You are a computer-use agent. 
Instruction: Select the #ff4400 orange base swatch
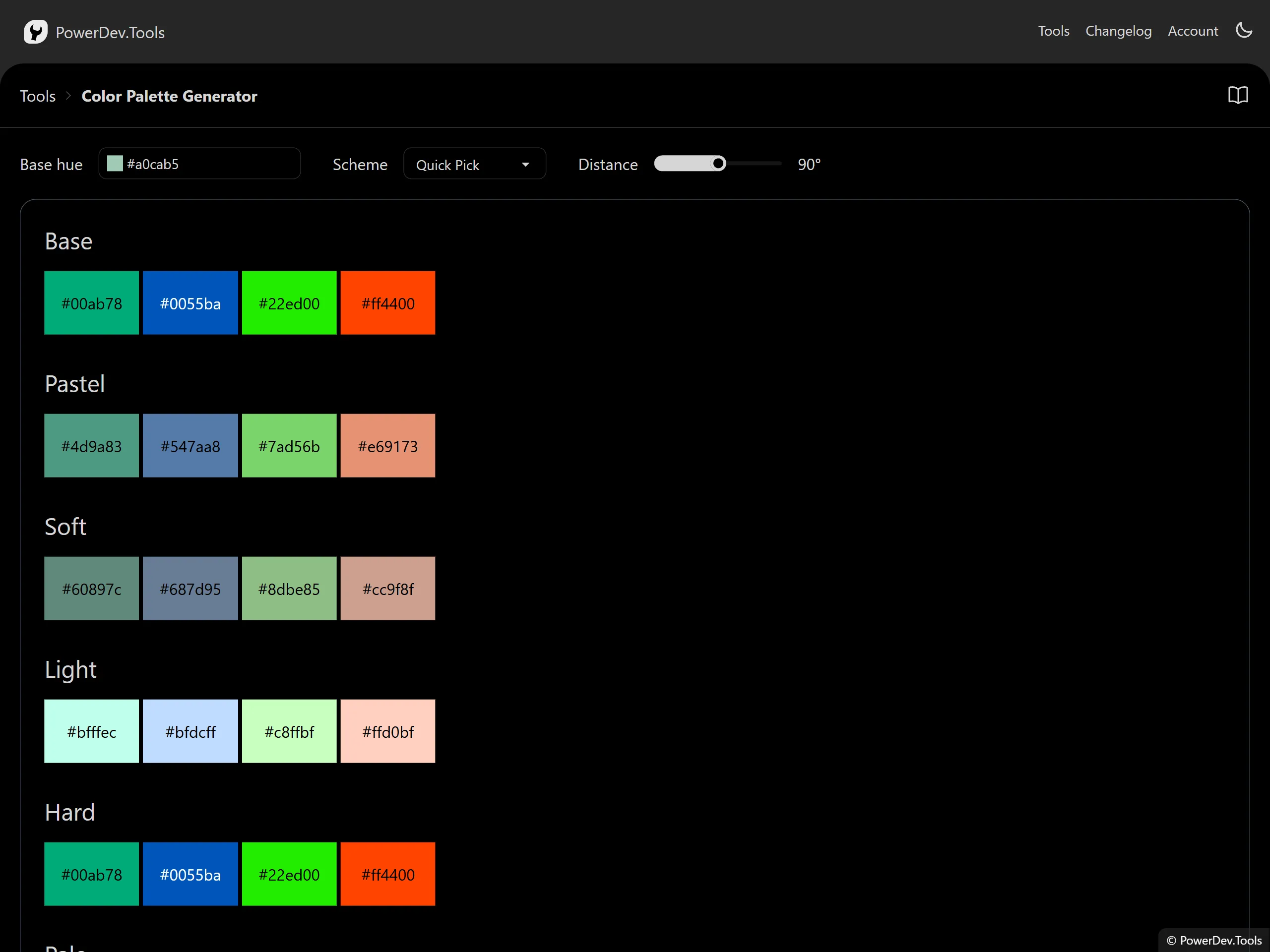[x=388, y=302]
